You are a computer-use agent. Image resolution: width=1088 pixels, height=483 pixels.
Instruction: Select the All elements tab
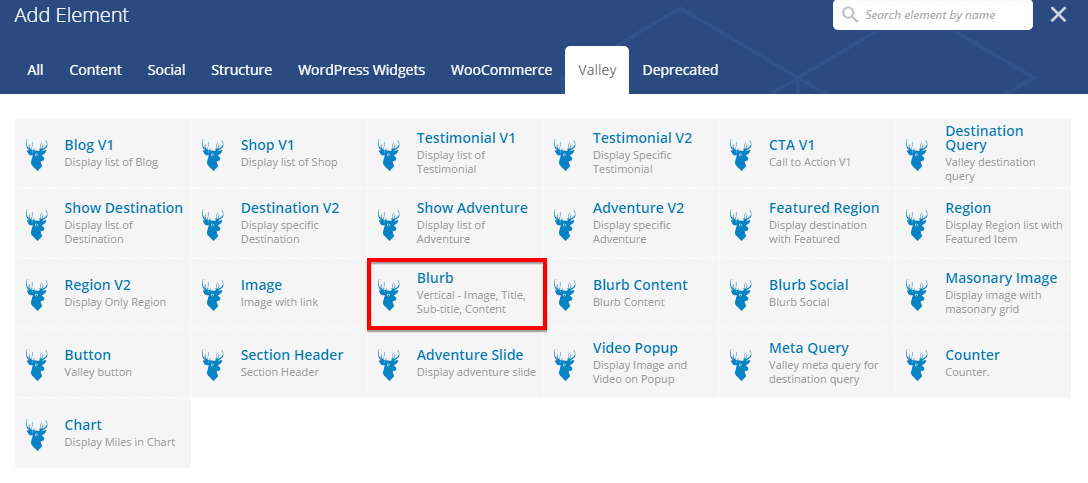(36, 70)
